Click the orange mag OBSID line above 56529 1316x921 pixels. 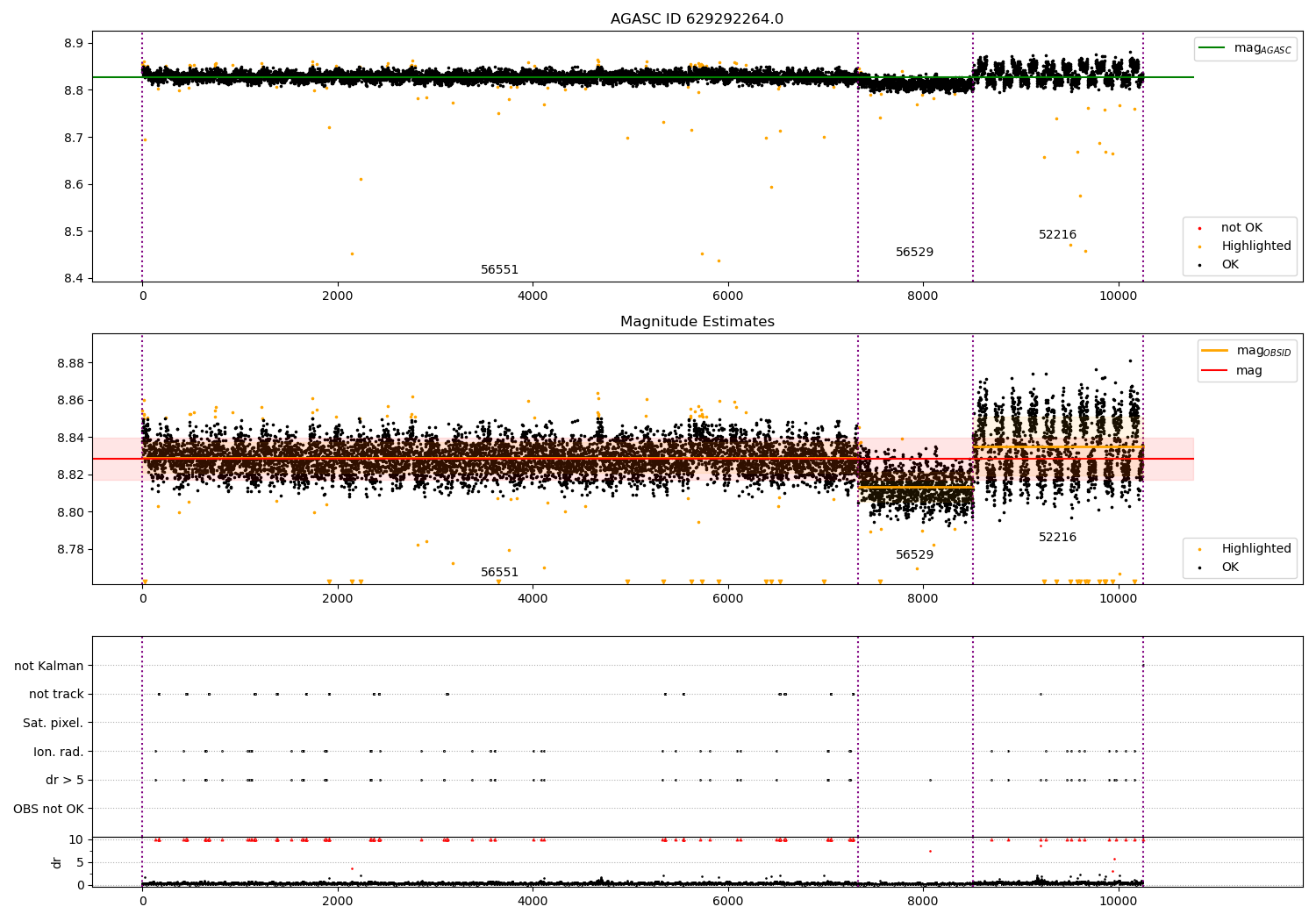point(916,487)
